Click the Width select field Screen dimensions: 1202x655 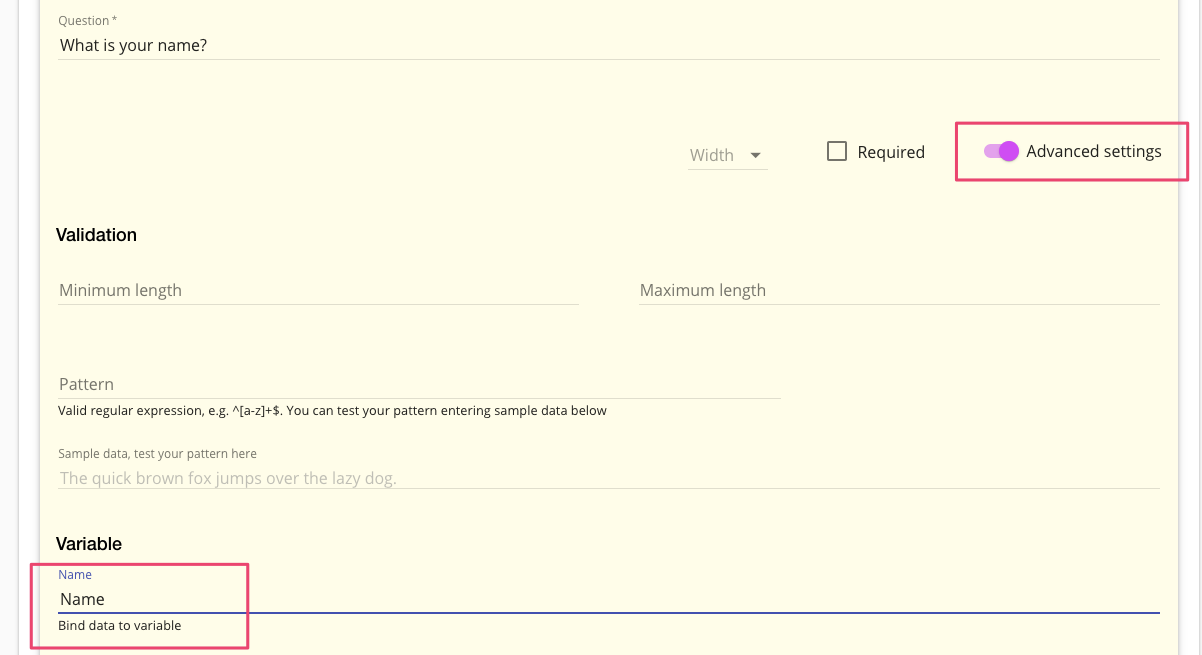[x=713, y=155]
